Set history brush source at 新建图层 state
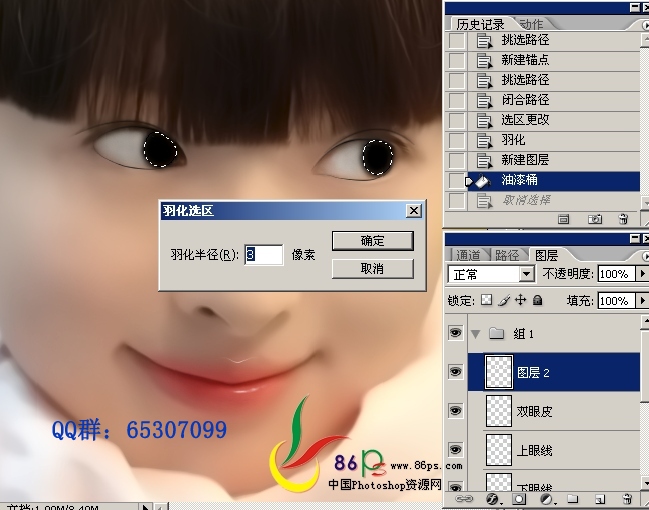Viewport: 649px width, 510px height. (x=457, y=161)
